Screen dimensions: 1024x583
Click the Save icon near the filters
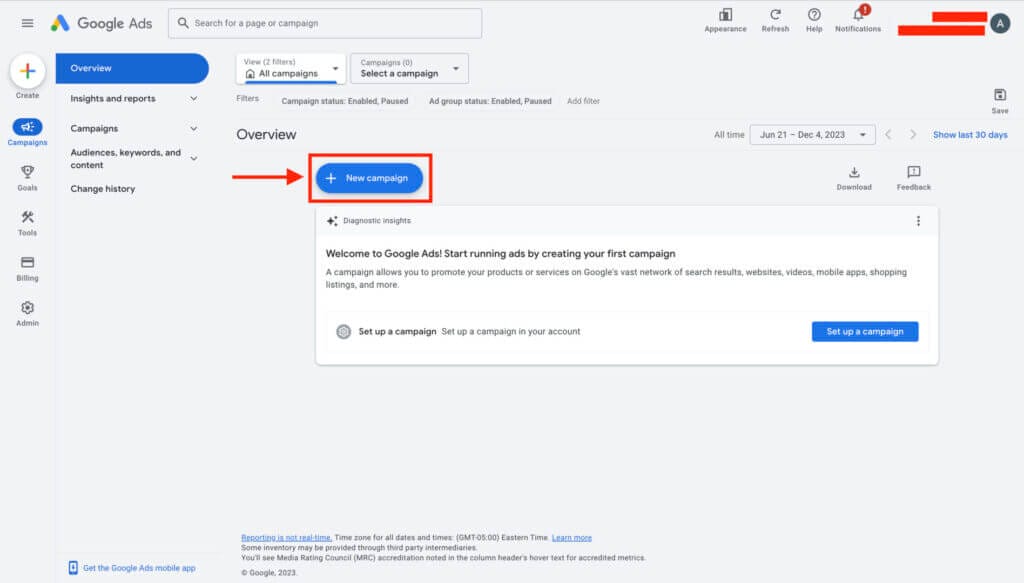[x=1000, y=95]
